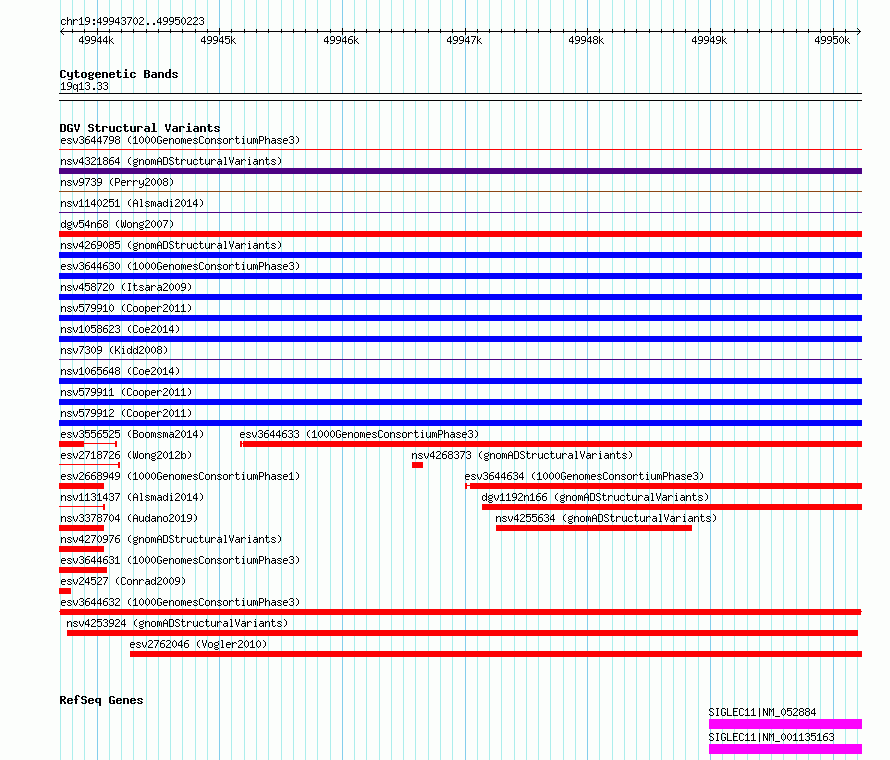The height and width of the screenshot is (760, 890).
Task: Click esv3644633 variant label
Action: (359, 434)
